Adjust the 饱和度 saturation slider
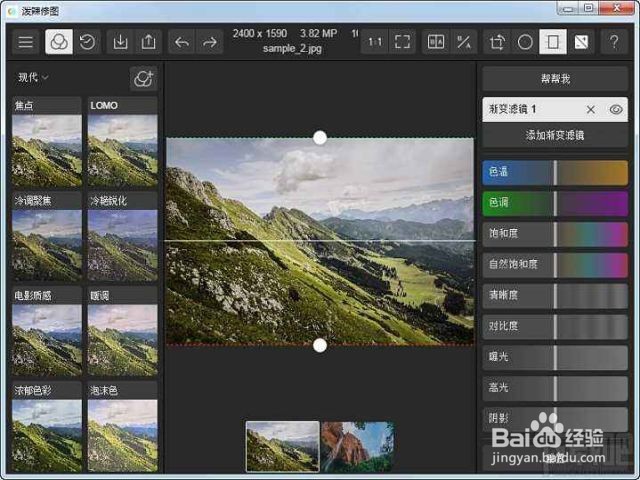The height and width of the screenshot is (480, 640). coord(555,234)
